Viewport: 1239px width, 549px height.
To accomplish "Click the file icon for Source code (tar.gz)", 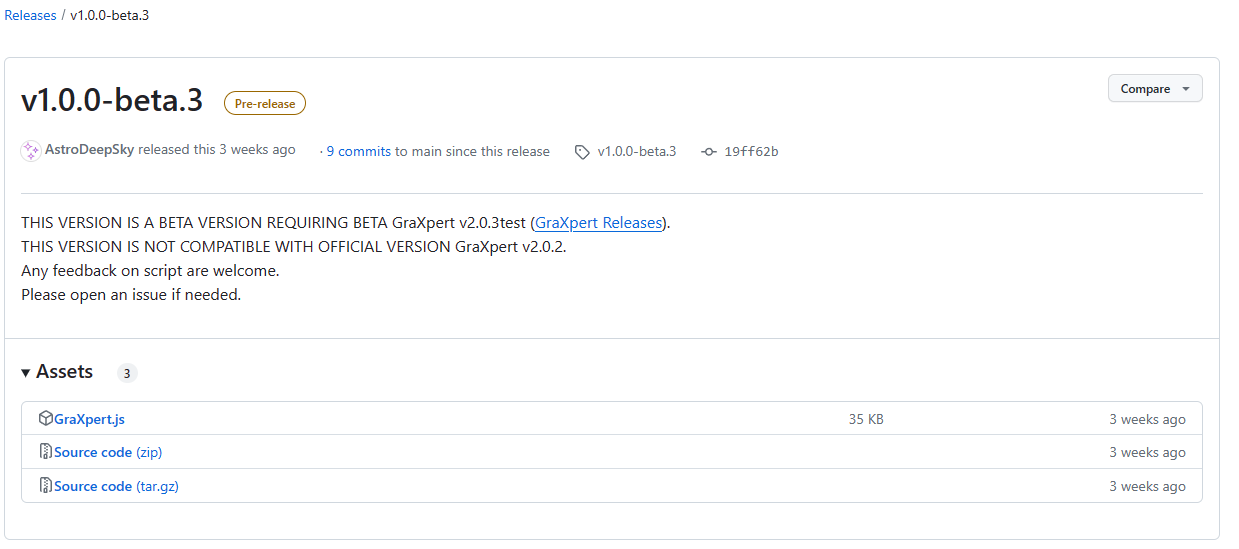I will (46, 486).
